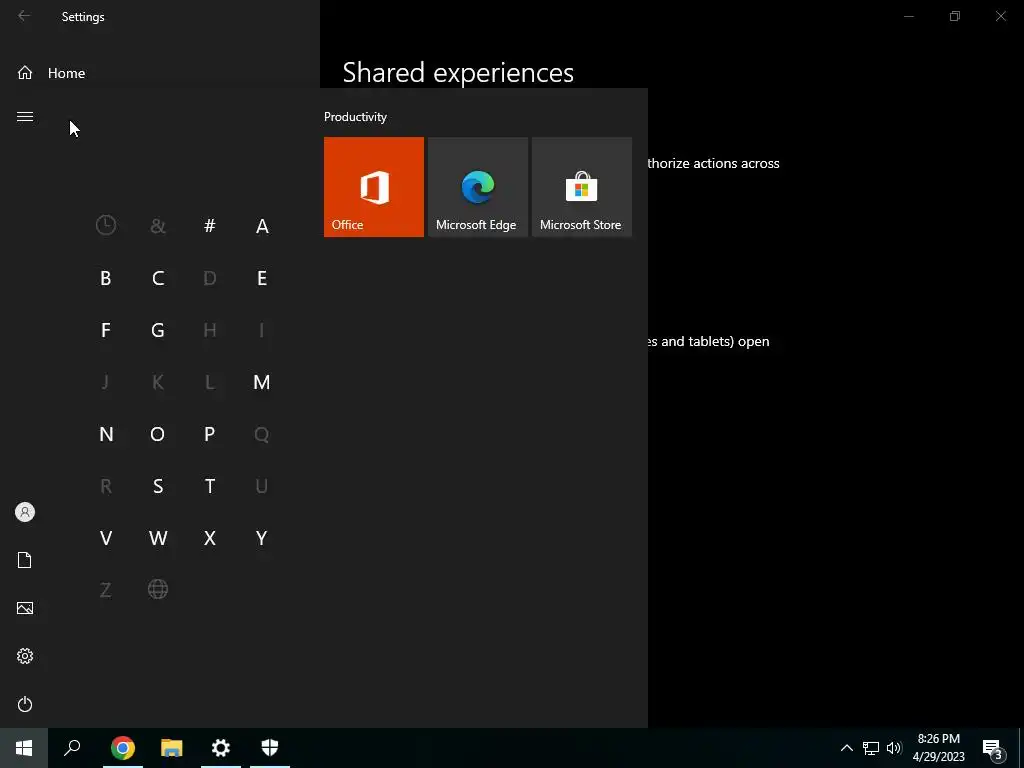Jump to apps starting with W

[158, 538]
